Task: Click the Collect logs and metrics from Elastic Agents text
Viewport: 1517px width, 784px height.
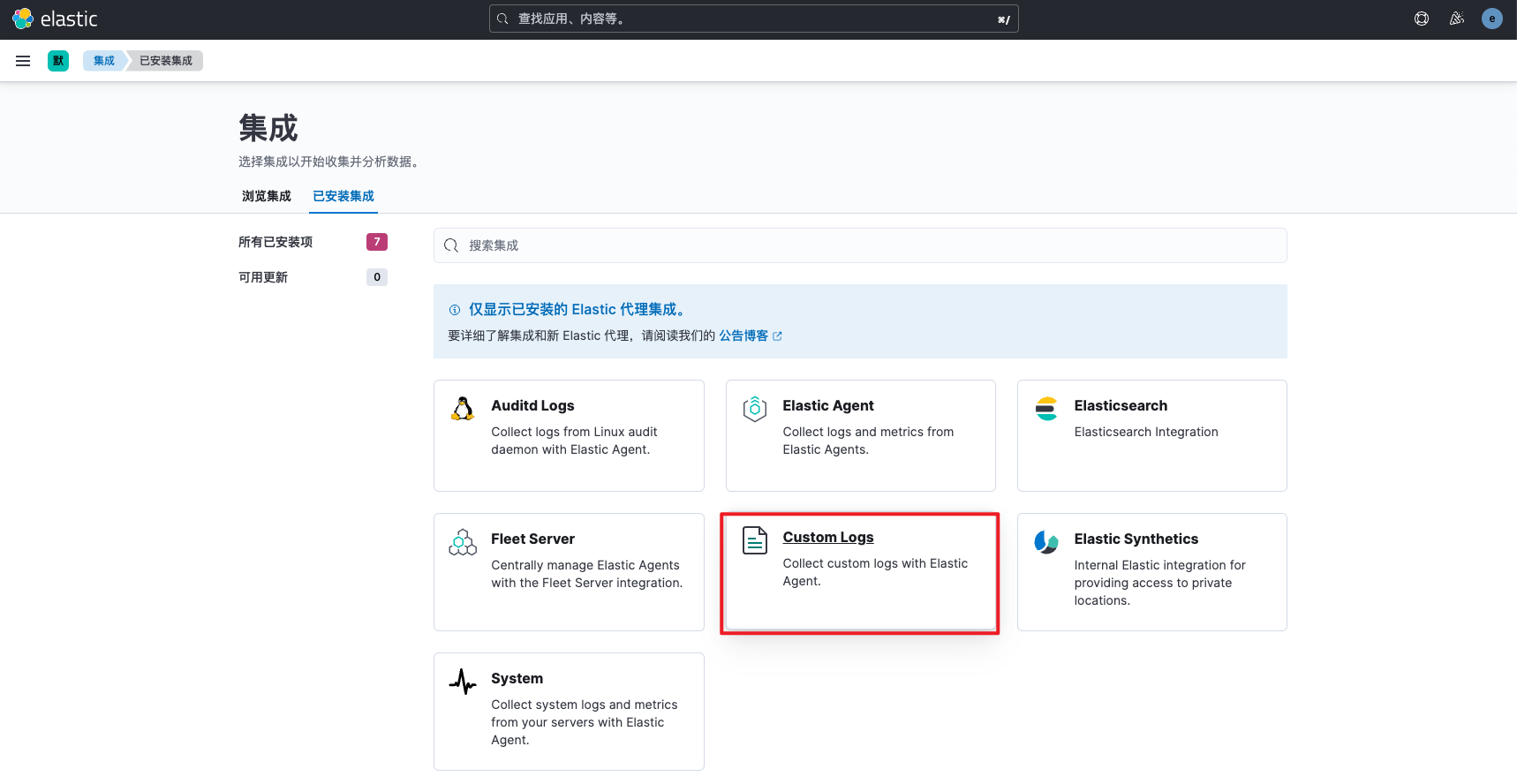Action: (868, 441)
